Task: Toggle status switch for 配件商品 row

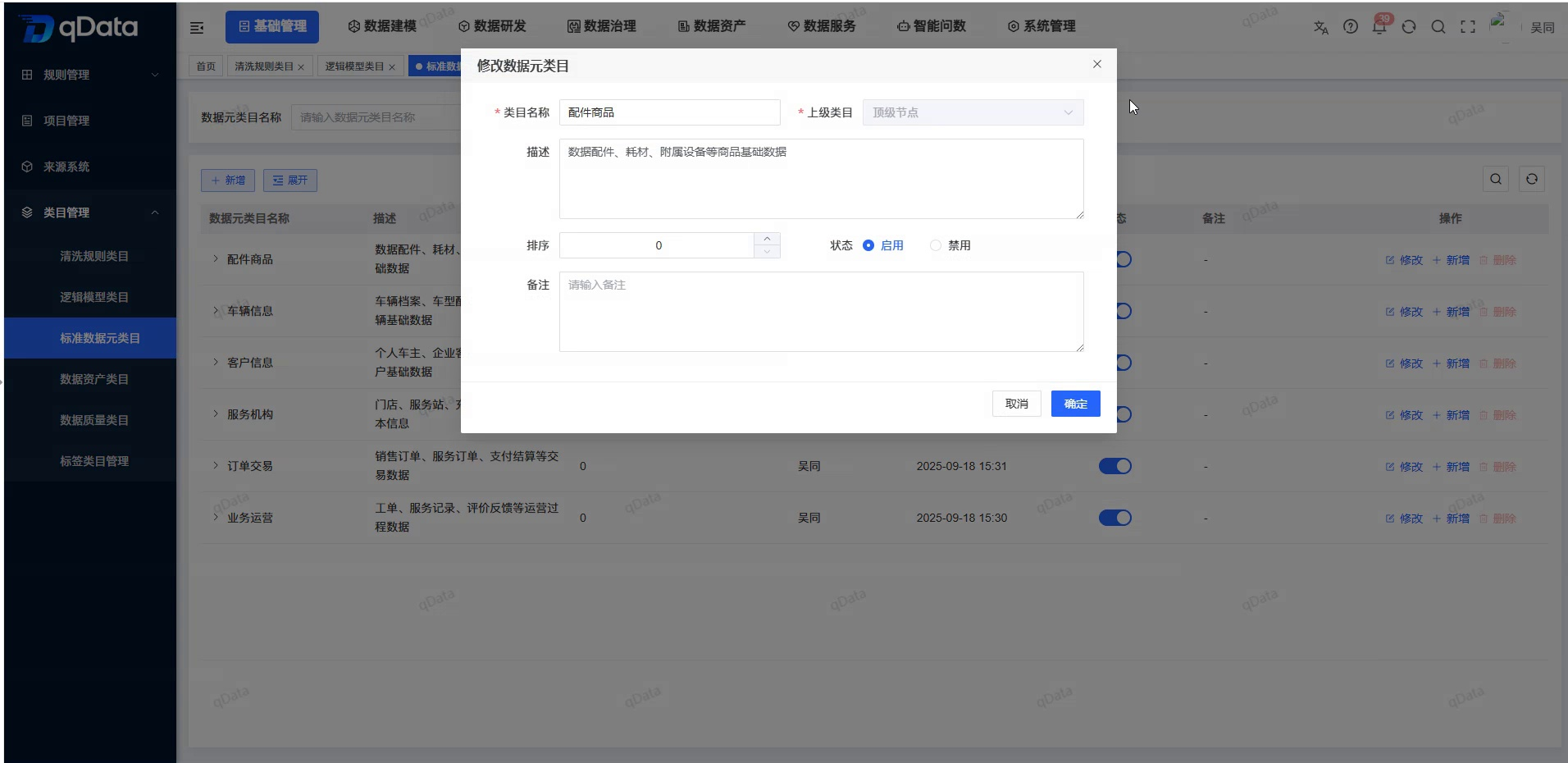Action: click(1124, 259)
